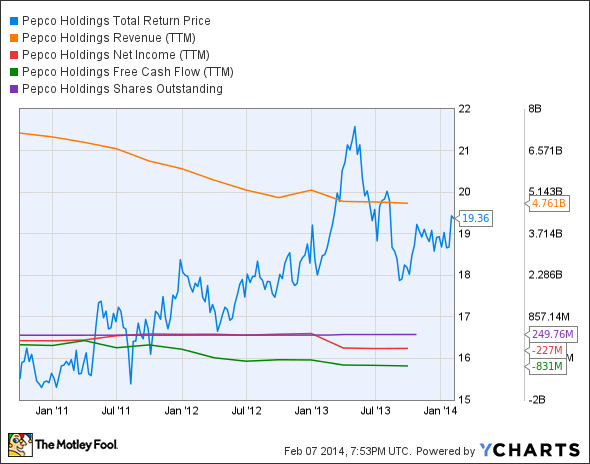The image size is (590, 464).
Task: Click the Feb 07 2014 timestamp text
Action: [347, 451]
